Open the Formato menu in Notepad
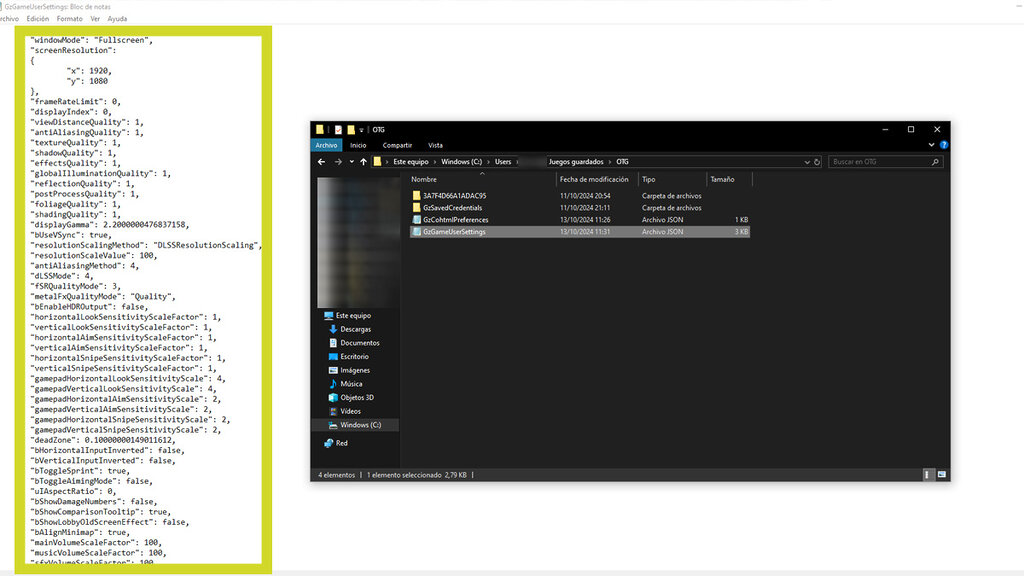This screenshot has width=1024, height=576. (x=70, y=19)
